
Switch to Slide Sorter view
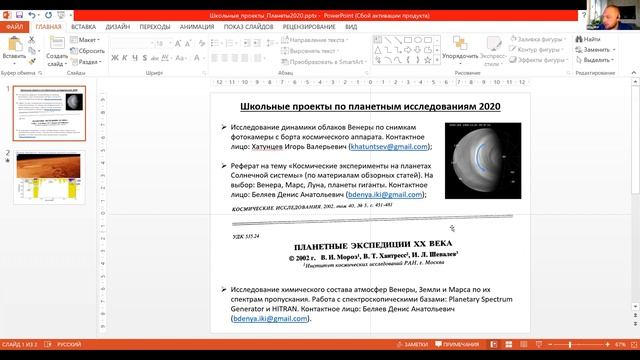pyautogui.click(x=509, y=344)
